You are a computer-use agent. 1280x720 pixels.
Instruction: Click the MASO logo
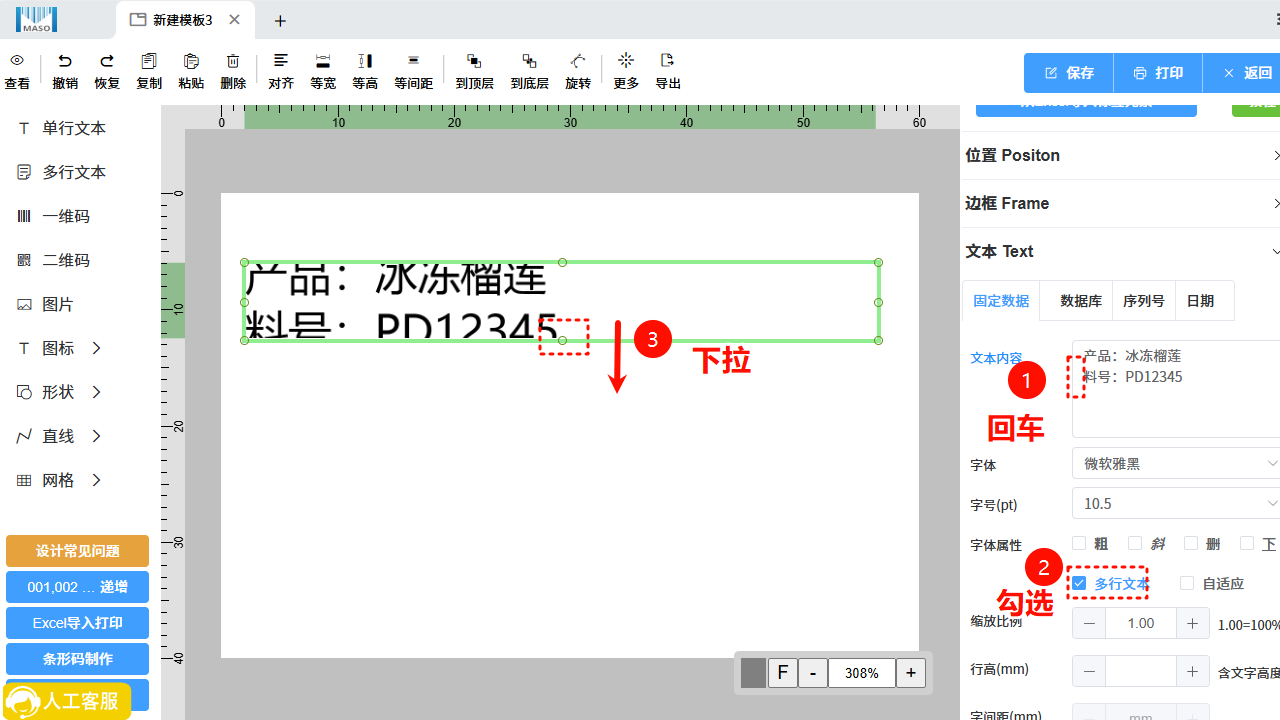click(36, 19)
